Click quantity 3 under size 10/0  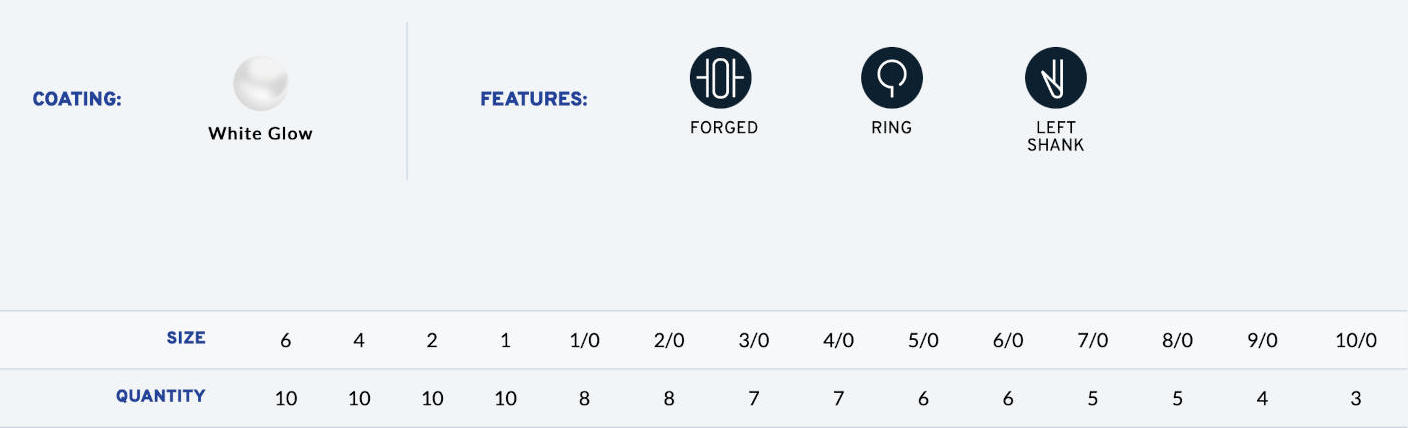pyautogui.click(x=1356, y=398)
